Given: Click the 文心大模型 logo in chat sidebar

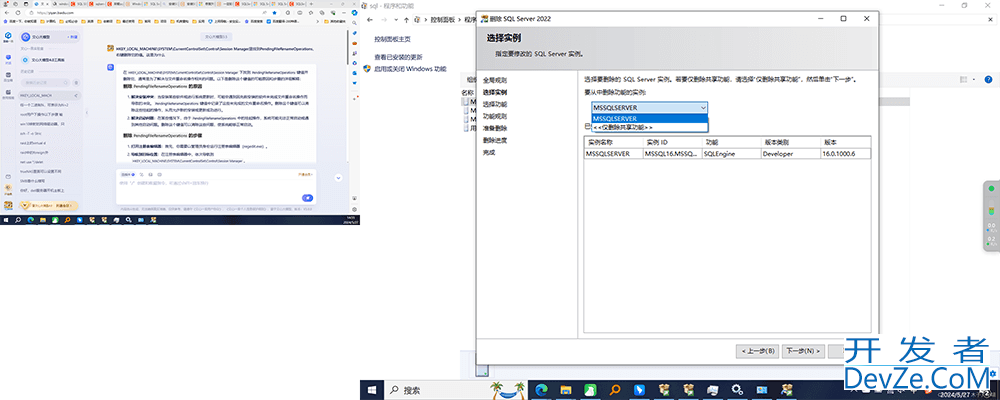Looking at the screenshot, I should (x=25, y=37).
